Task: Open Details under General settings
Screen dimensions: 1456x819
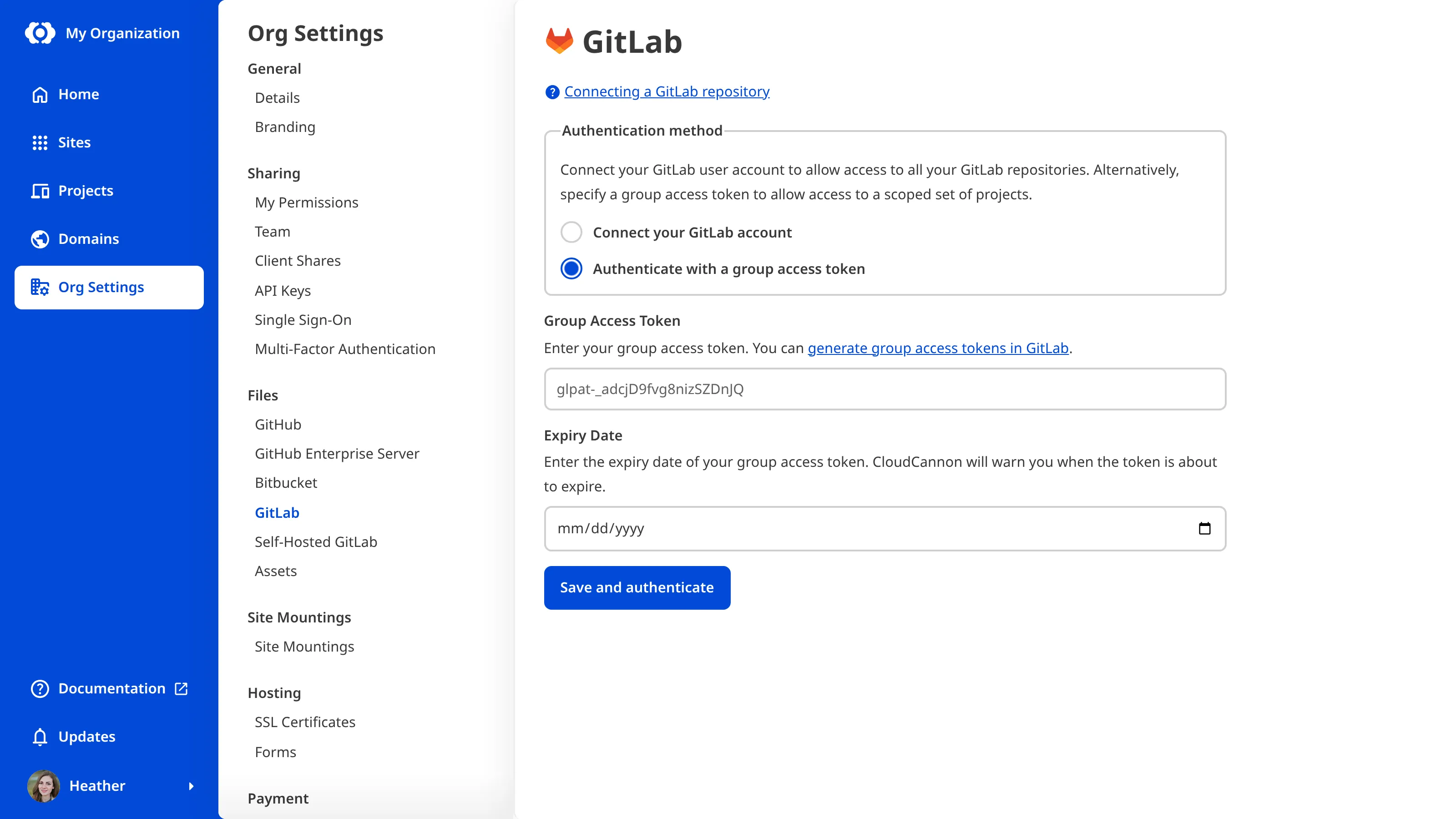Action: 277,98
